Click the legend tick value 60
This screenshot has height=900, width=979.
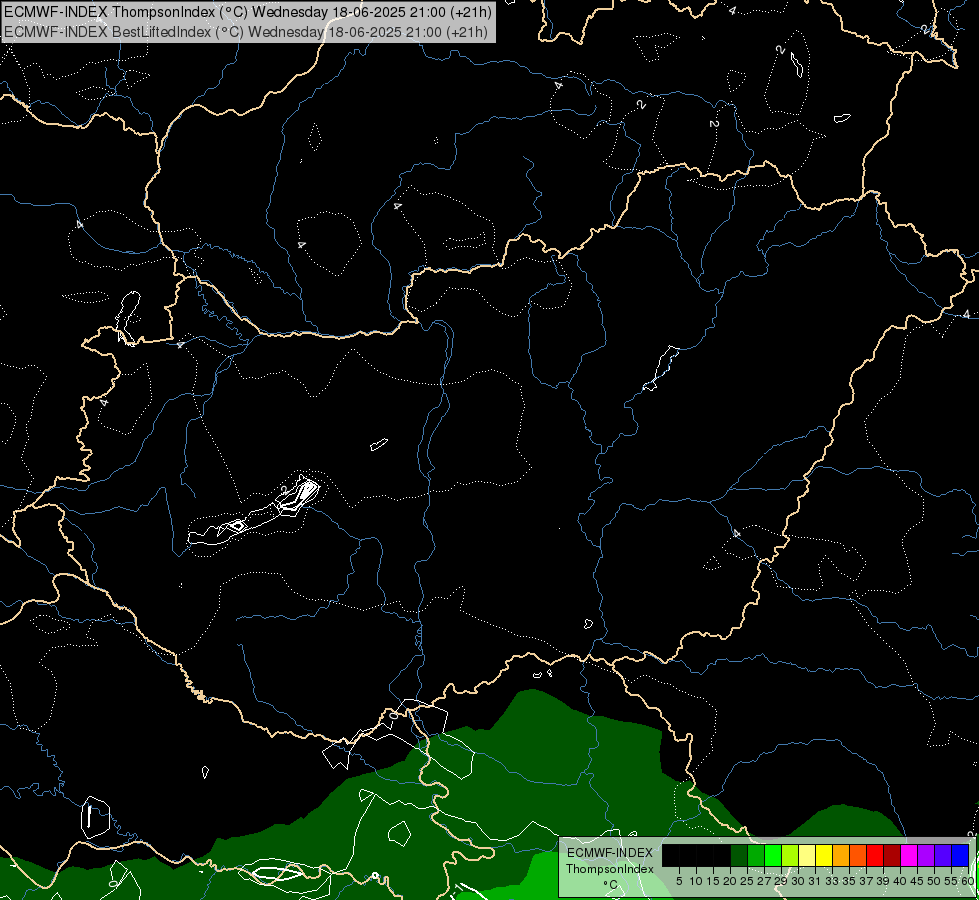(968, 881)
